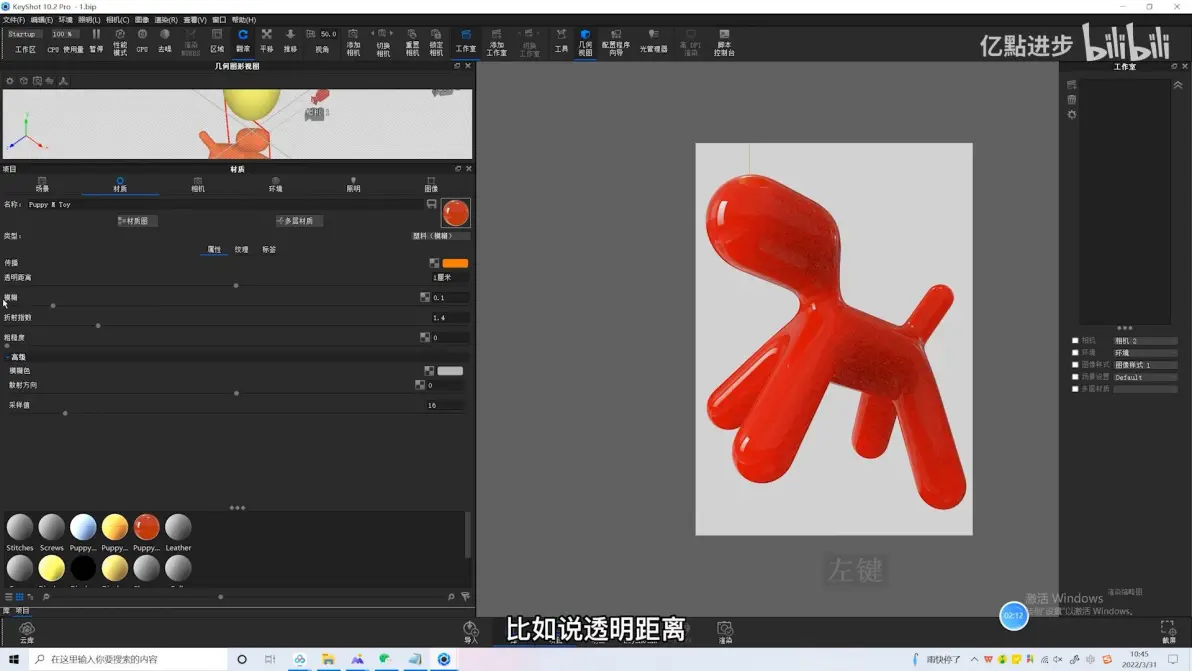This screenshot has height=671, width=1192.
Task: Click the 渲染 render icon at bottom
Action: click(724, 631)
